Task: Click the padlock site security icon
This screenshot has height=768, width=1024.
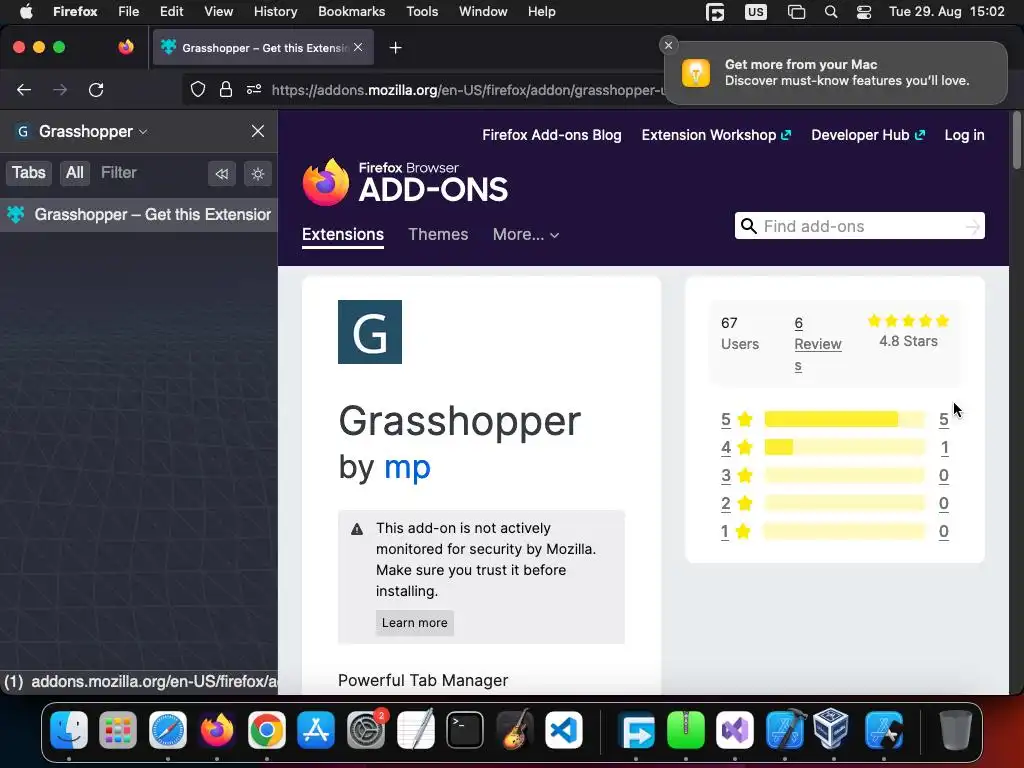Action: tap(226, 89)
